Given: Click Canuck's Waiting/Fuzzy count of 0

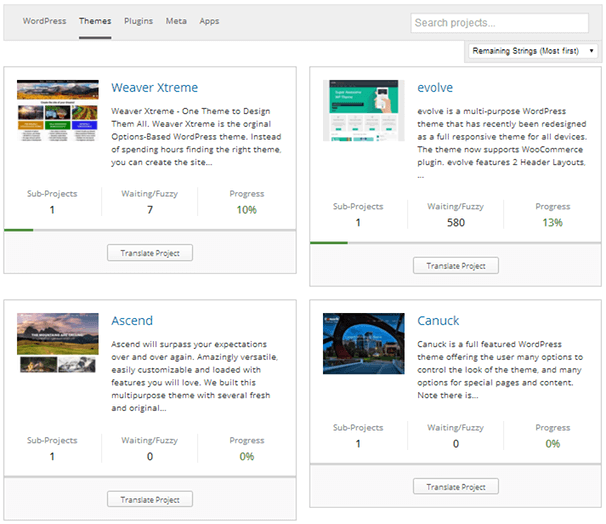Looking at the screenshot, I should point(456,444).
